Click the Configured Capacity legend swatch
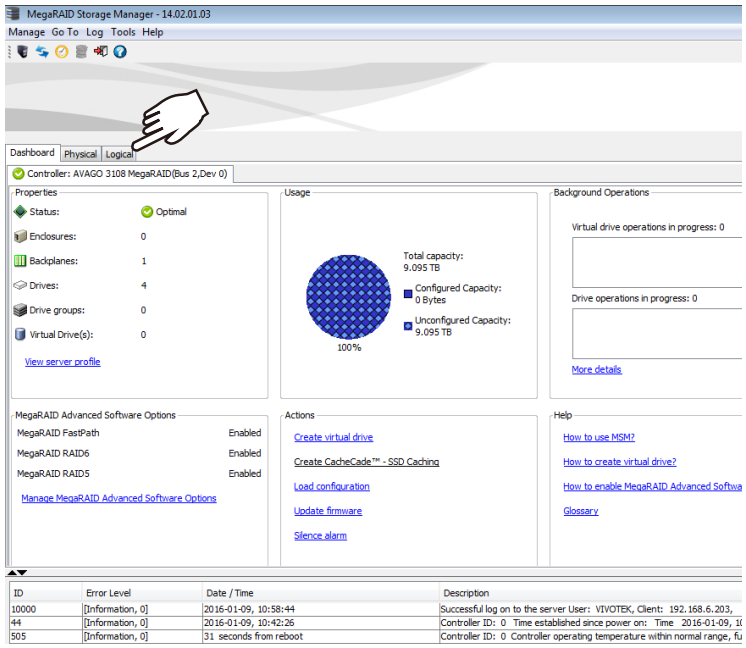 [408, 294]
